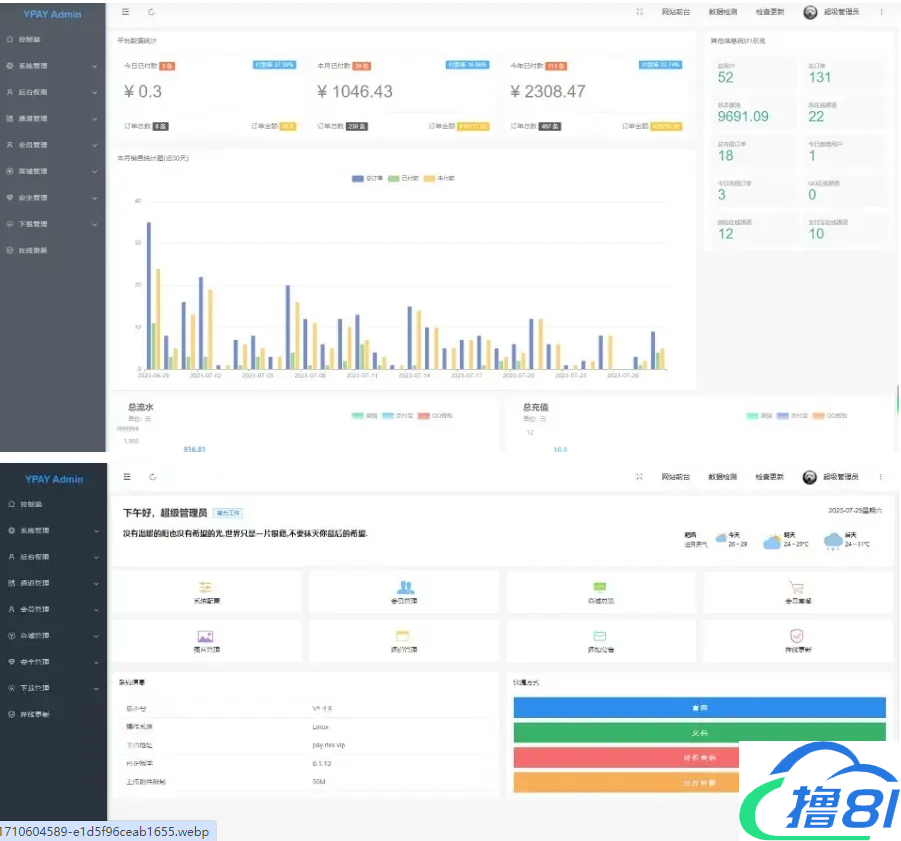Viewport: 901px width, 841px height.
Task: Click the fullscreen icon in the statistics dashboard header
Action: point(639,12)
